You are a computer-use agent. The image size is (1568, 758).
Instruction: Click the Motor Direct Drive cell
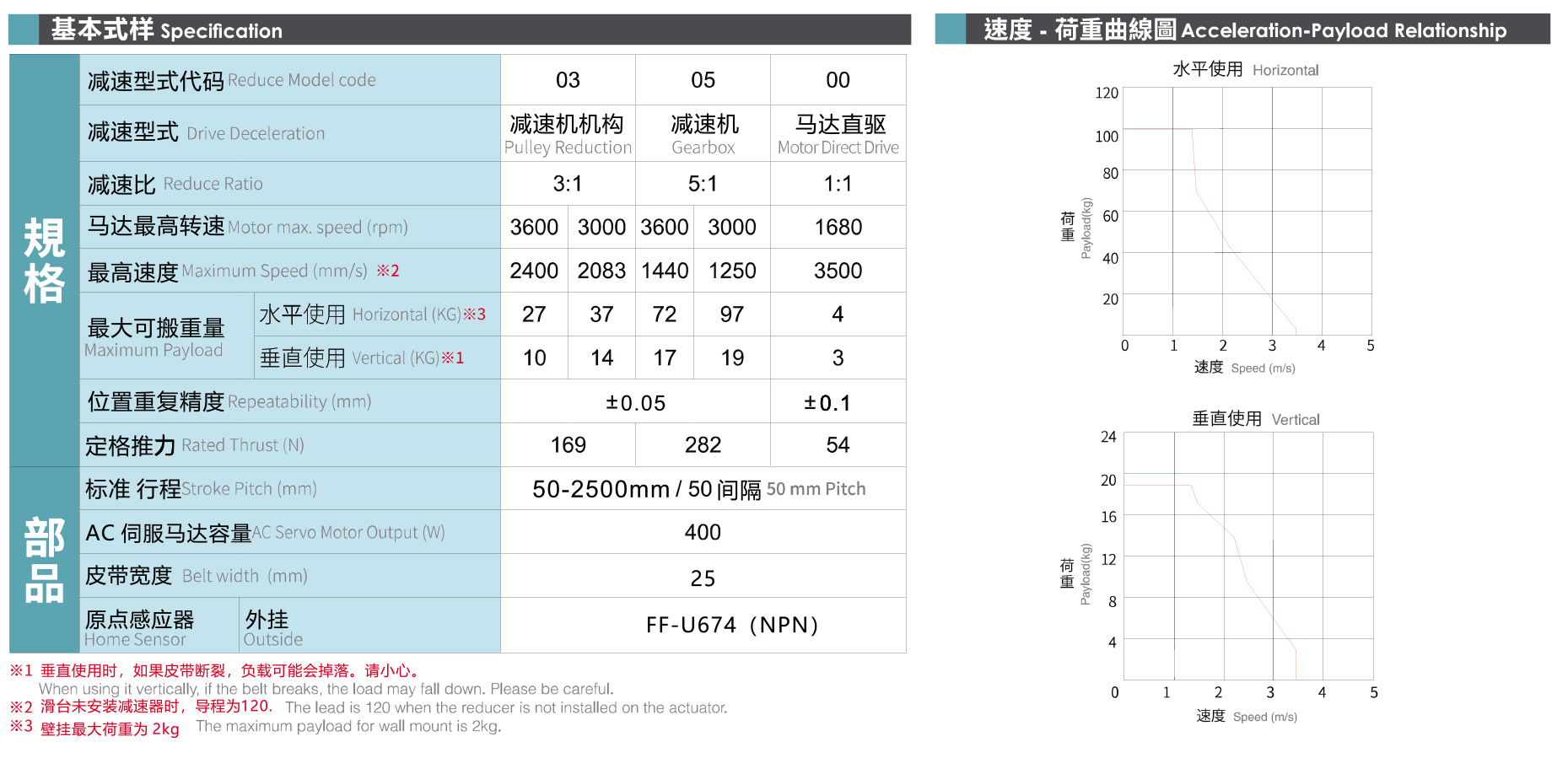838,134
